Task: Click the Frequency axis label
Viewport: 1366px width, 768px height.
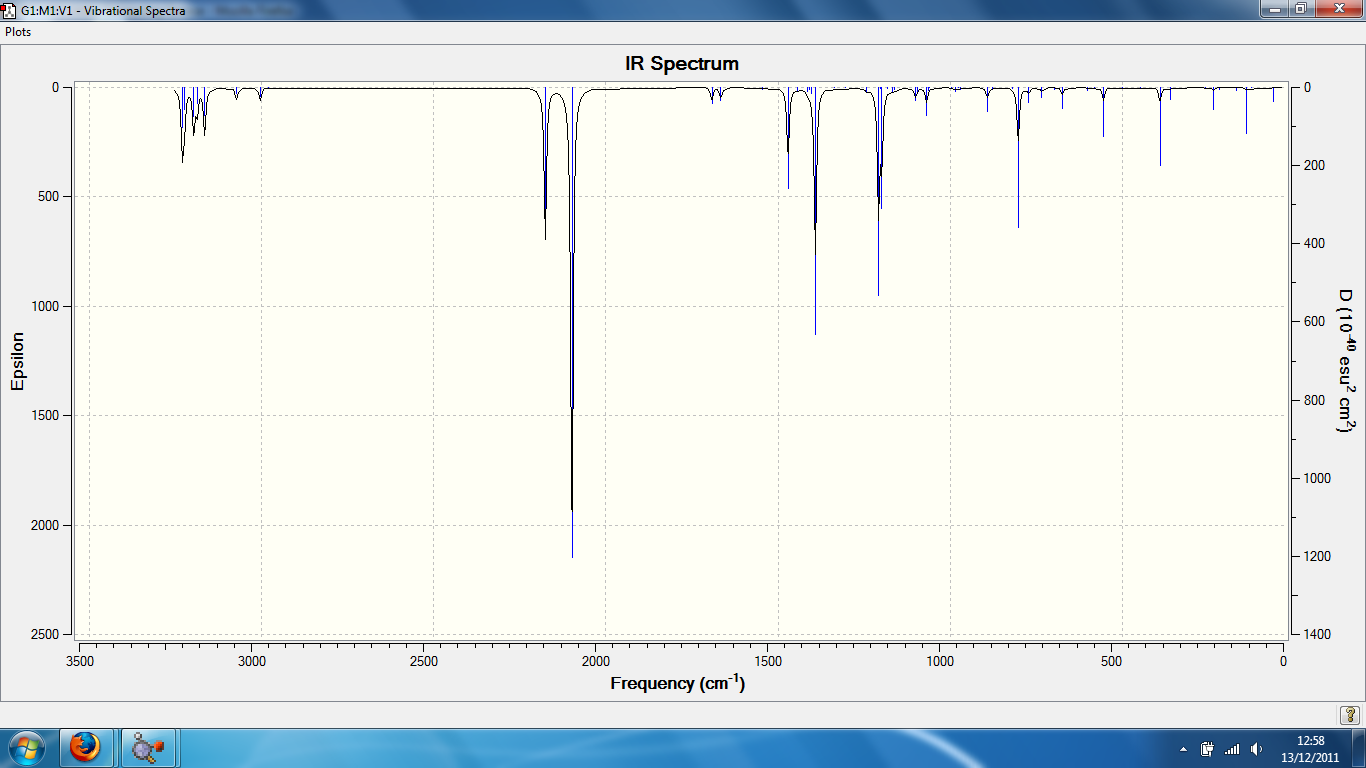Action: [x=677, y=683]
